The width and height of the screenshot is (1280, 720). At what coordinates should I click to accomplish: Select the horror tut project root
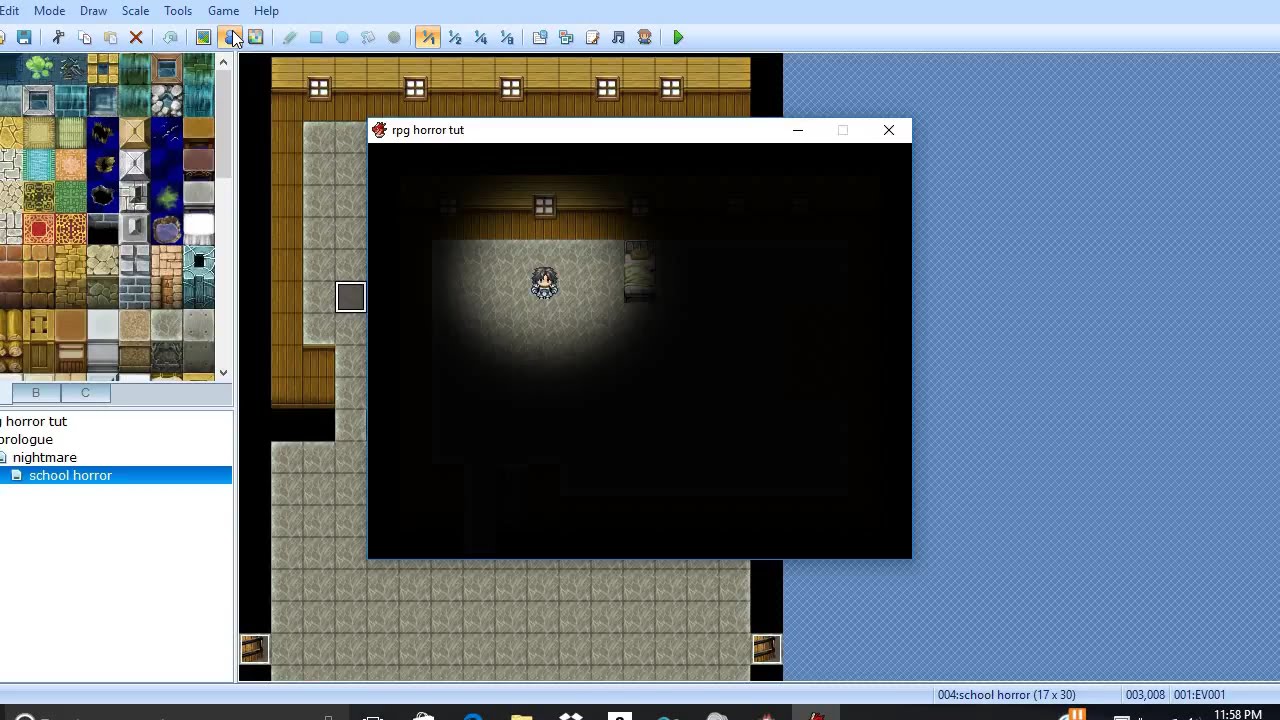tap(36, 421)
